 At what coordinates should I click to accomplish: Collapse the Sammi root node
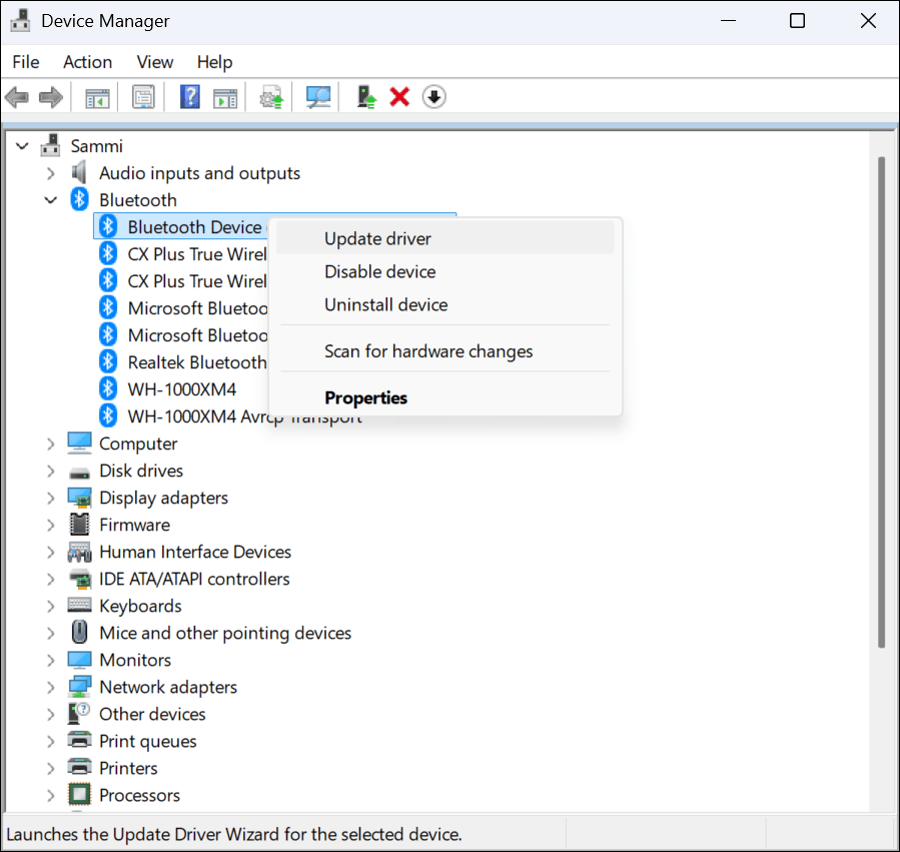point(23,146)
